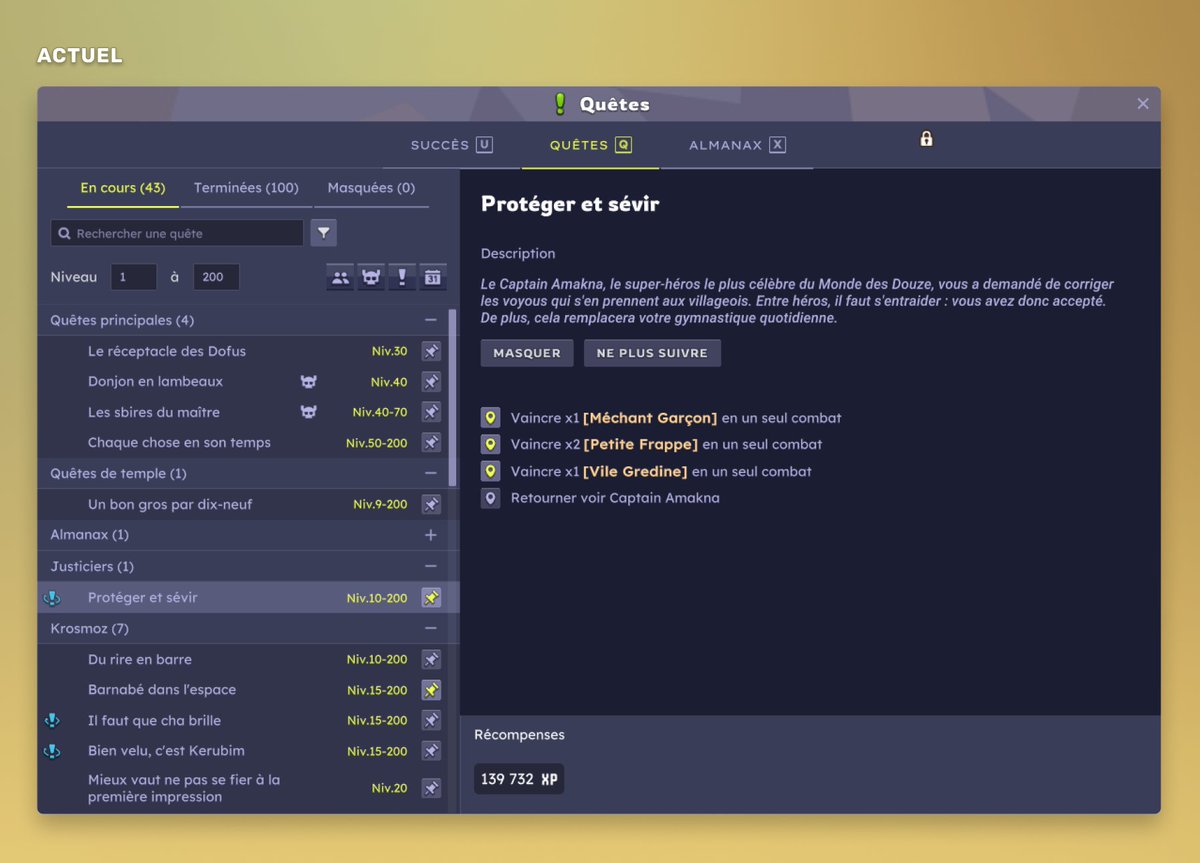1200x863 pixels.
Task: Click the Ne plus suivre button
Action: pos(652,353)
